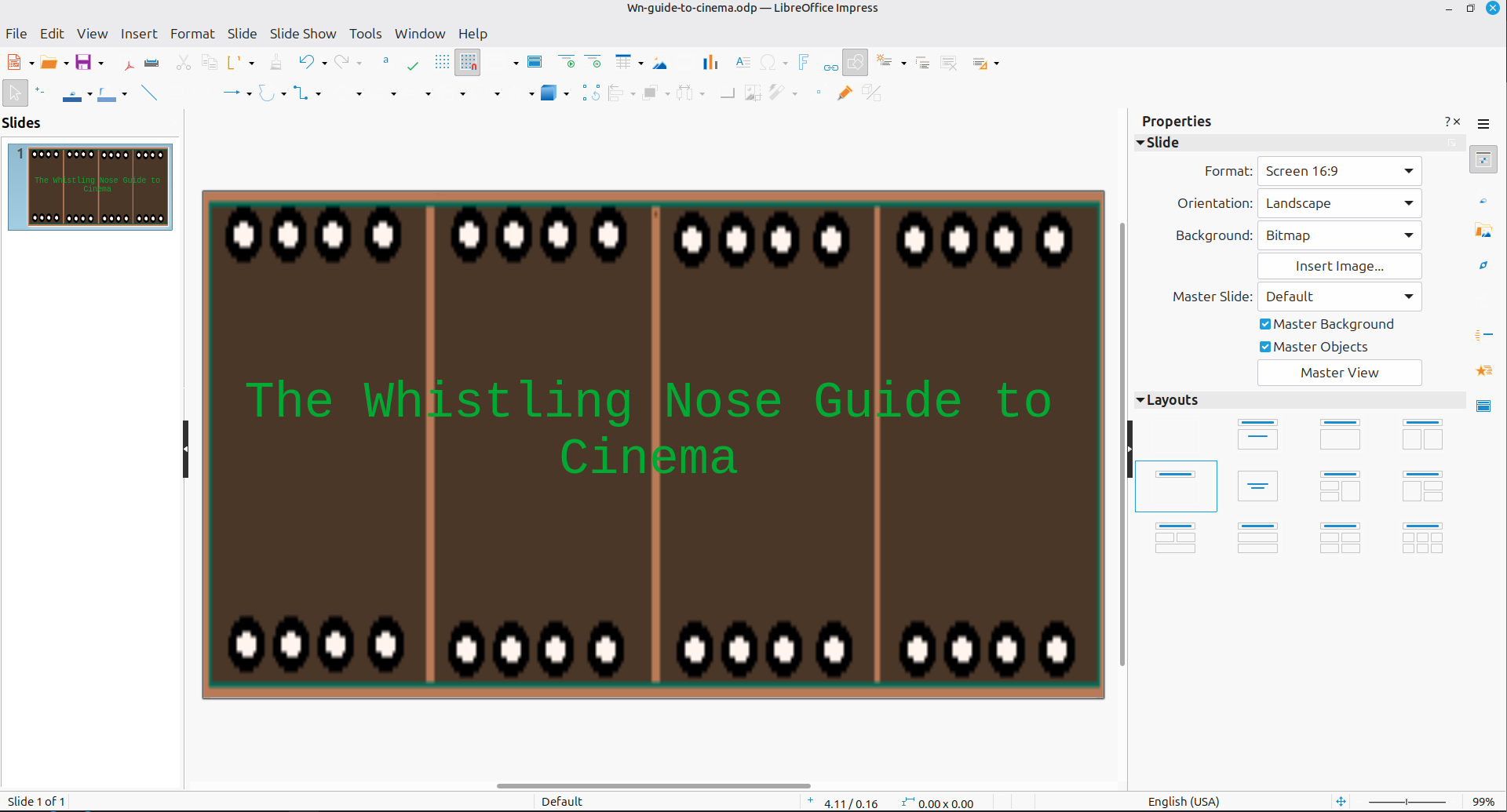Screen dimensions: 1507x812
Task: Select the curves and polygons tool
Action: click(x=267, y=93)
